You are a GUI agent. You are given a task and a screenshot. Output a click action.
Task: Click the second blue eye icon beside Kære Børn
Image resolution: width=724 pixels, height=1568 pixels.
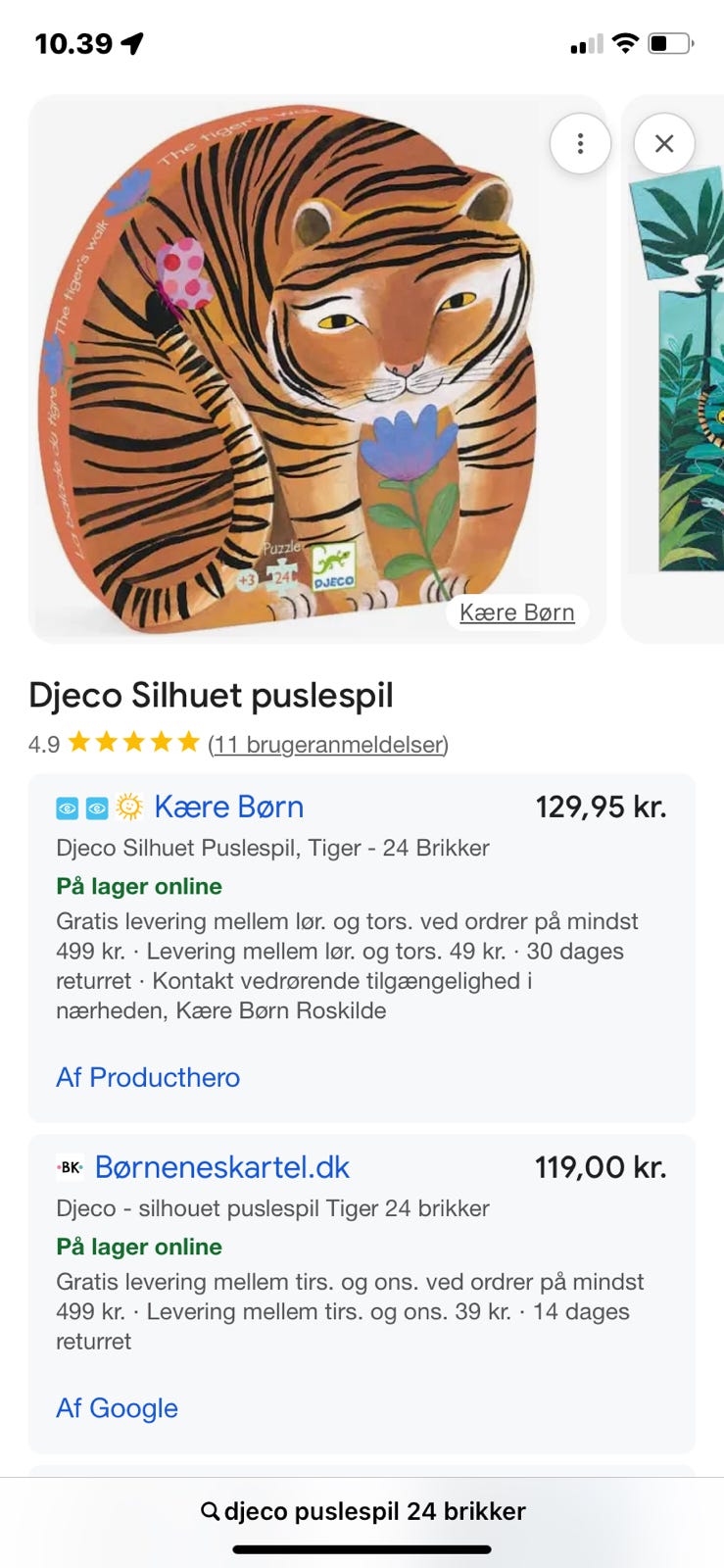pos(97,808)
